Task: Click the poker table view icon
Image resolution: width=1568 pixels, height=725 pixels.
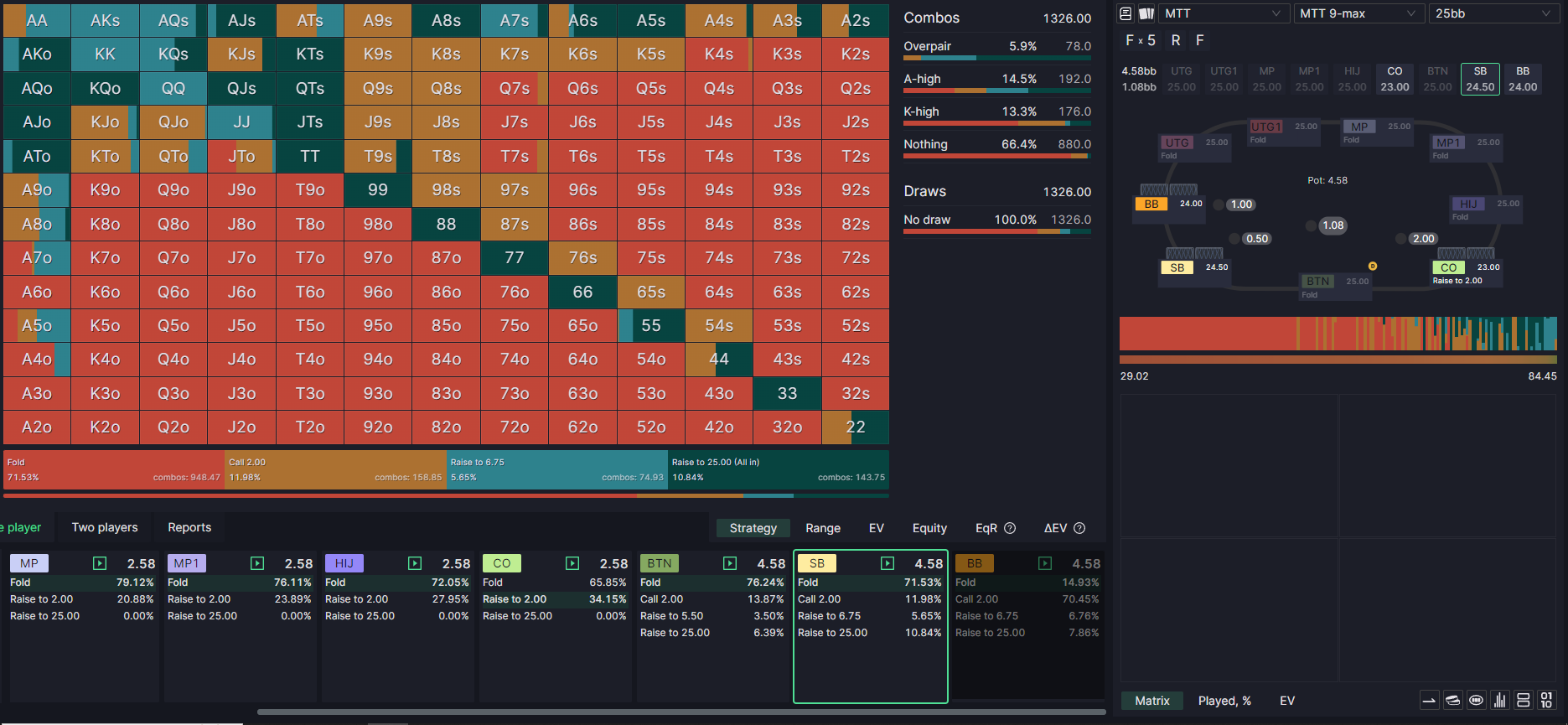Action: [x=1477, y=701]
